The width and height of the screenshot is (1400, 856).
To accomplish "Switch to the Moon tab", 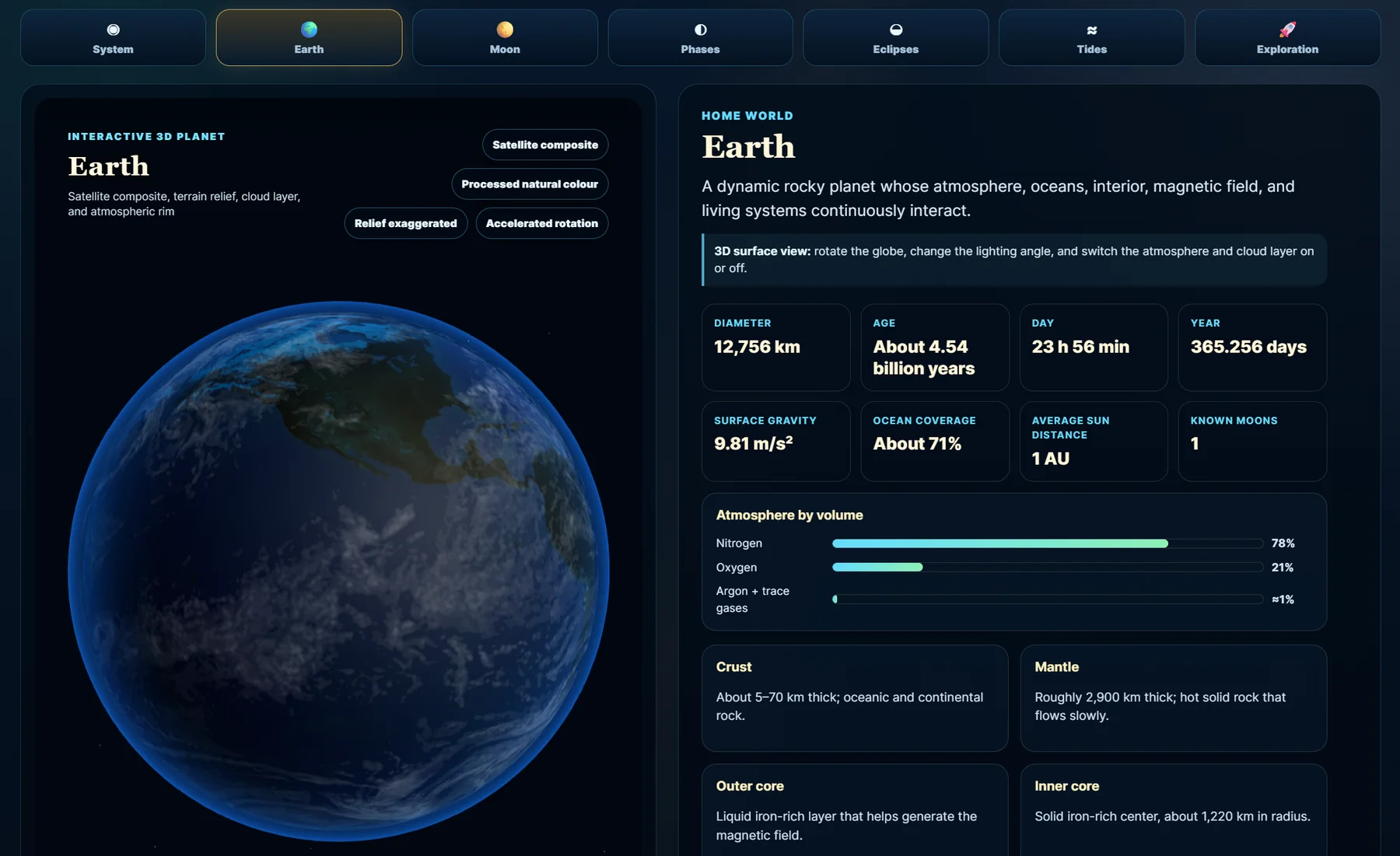I will click(x=505, y=37).
